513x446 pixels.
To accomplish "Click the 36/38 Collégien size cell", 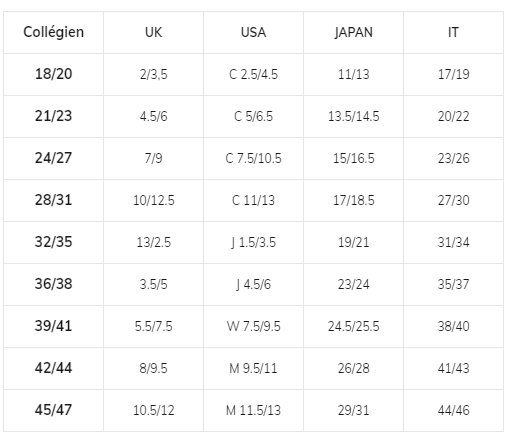I will (x=53, y=284).
